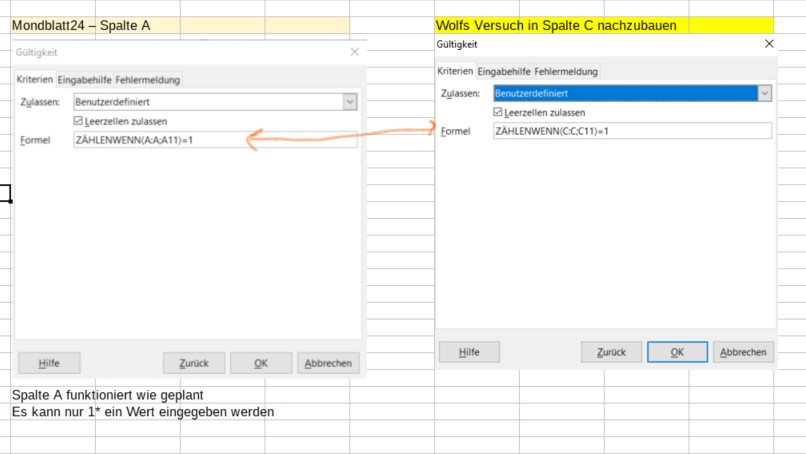The width and height of the screenshot is (806, 454).
Task: Switch to the Eingabehilfe tab in the left dialog
Action: click(84, 80)
